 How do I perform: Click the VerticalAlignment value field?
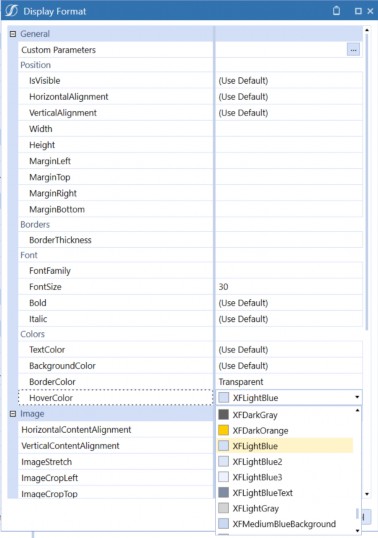(288, 113)
